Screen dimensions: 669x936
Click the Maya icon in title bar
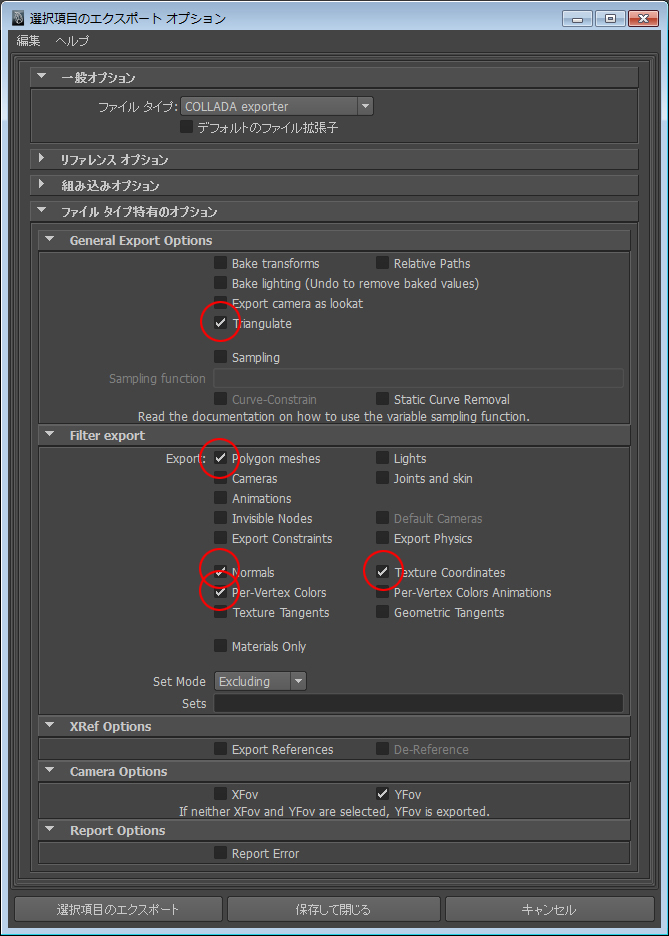18,18
